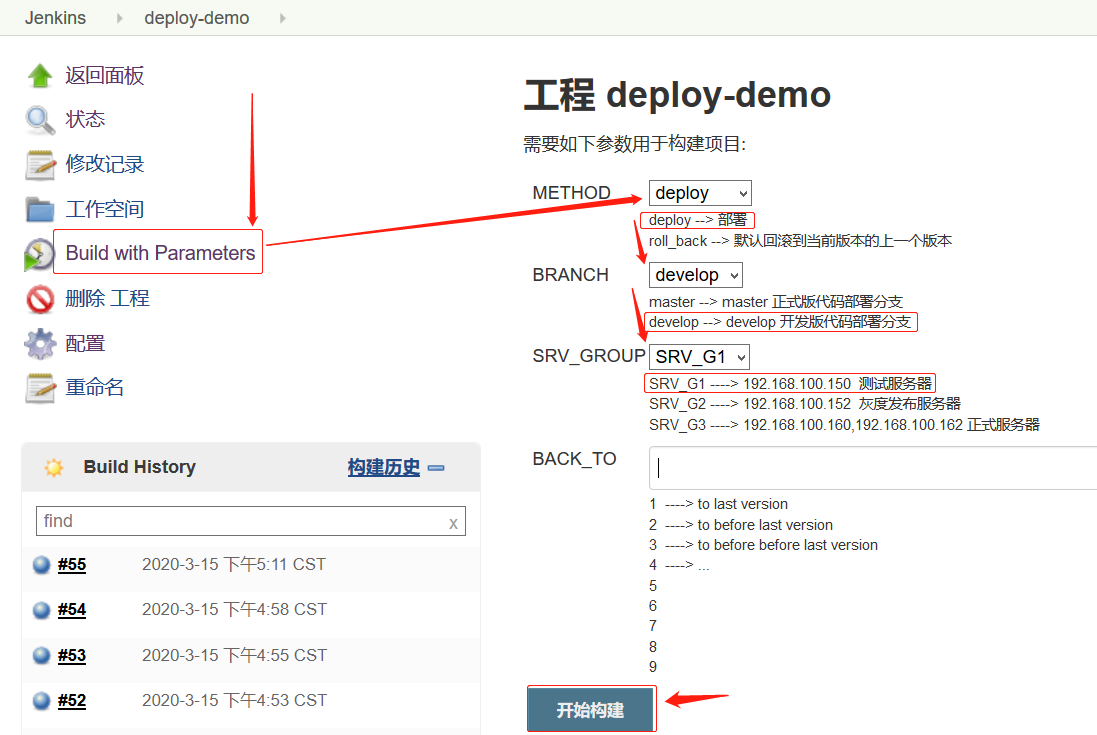Click build time 2020-3-15 下午5:11 CST
This screenshot has width=1097, height=735.
coord(234,564)
